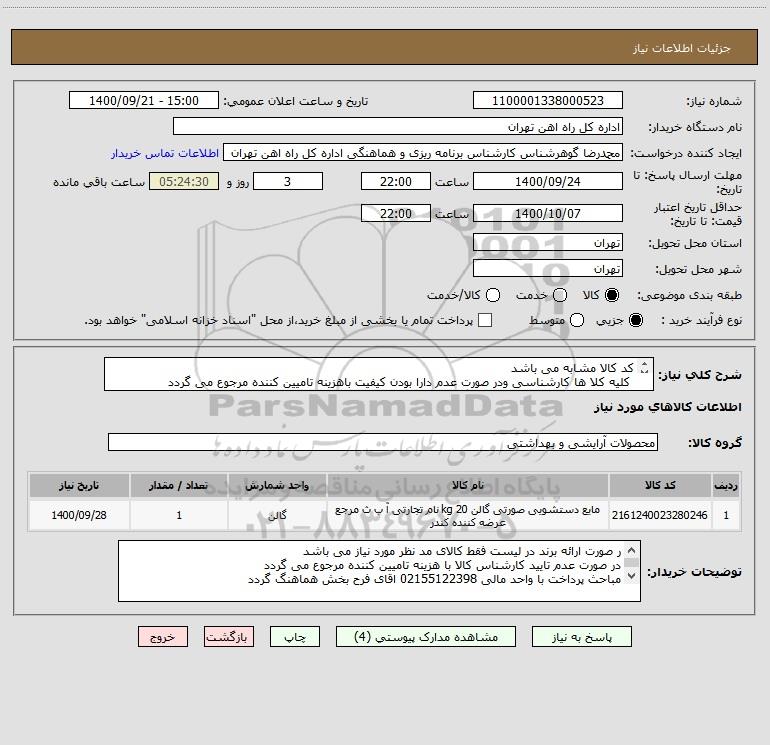The image size is (770, 745).
Task: Click the استان محل تحویل field تهران
Action: pyautogui.click(x=548, y=243)
